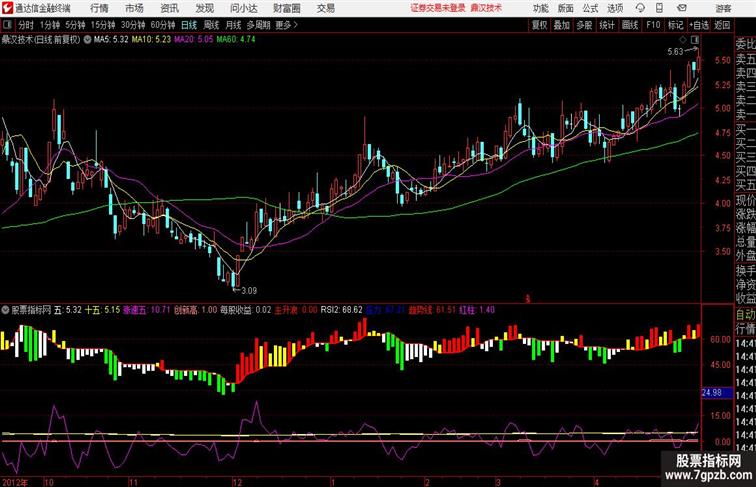Click the 5.63 high price marker
This screenshot has width=756, height=487.
point(675,51)
